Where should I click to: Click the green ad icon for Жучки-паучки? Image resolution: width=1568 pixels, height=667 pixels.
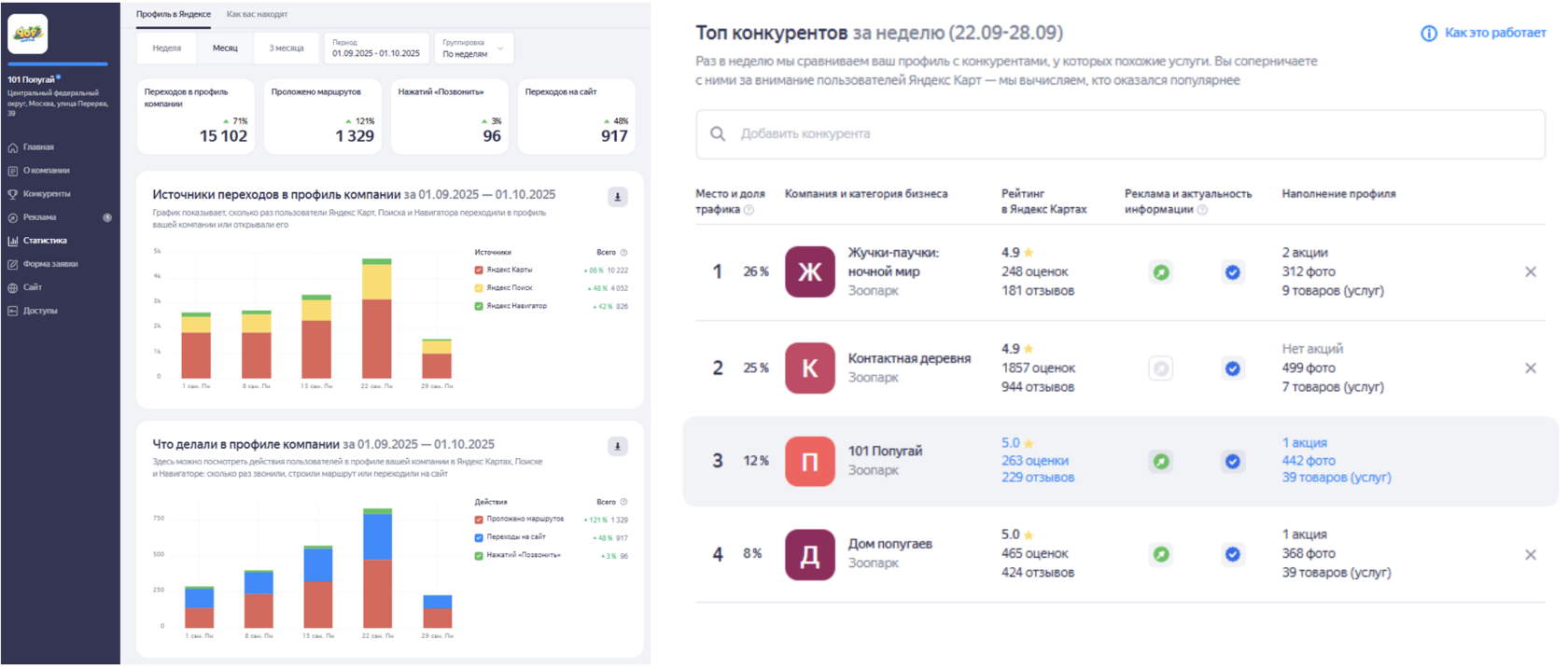(1161, 272)
